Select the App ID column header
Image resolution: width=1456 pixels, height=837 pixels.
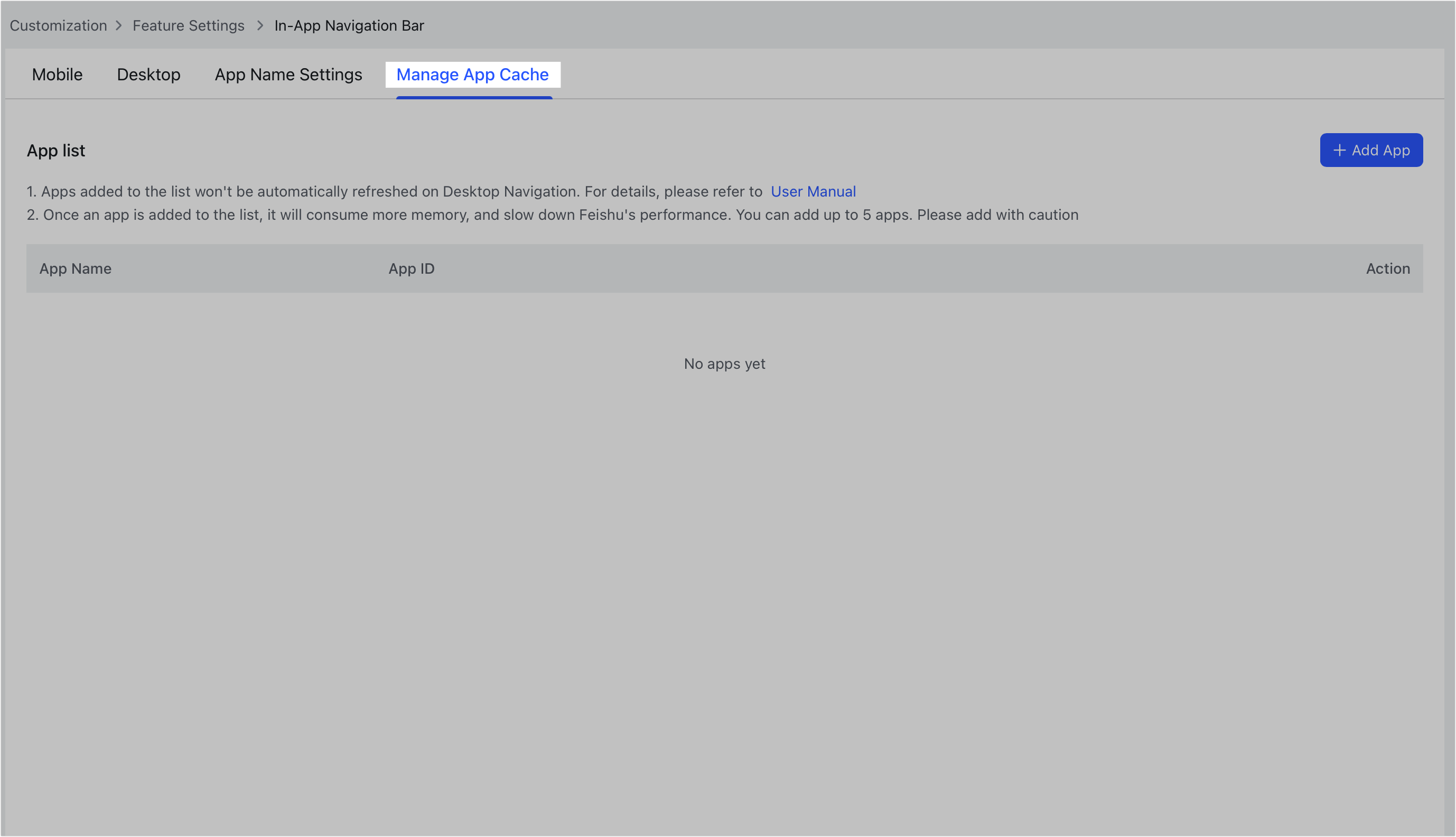411,268
